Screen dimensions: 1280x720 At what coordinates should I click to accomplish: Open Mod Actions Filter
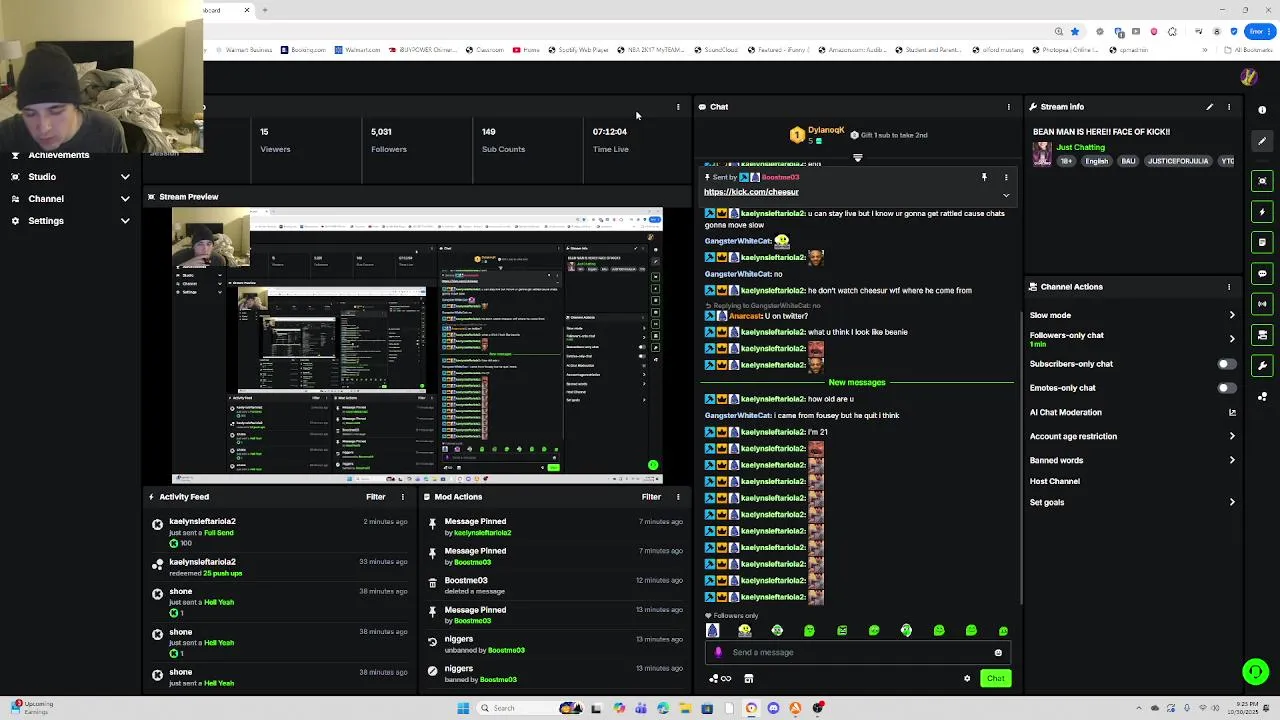coord(651,497)
